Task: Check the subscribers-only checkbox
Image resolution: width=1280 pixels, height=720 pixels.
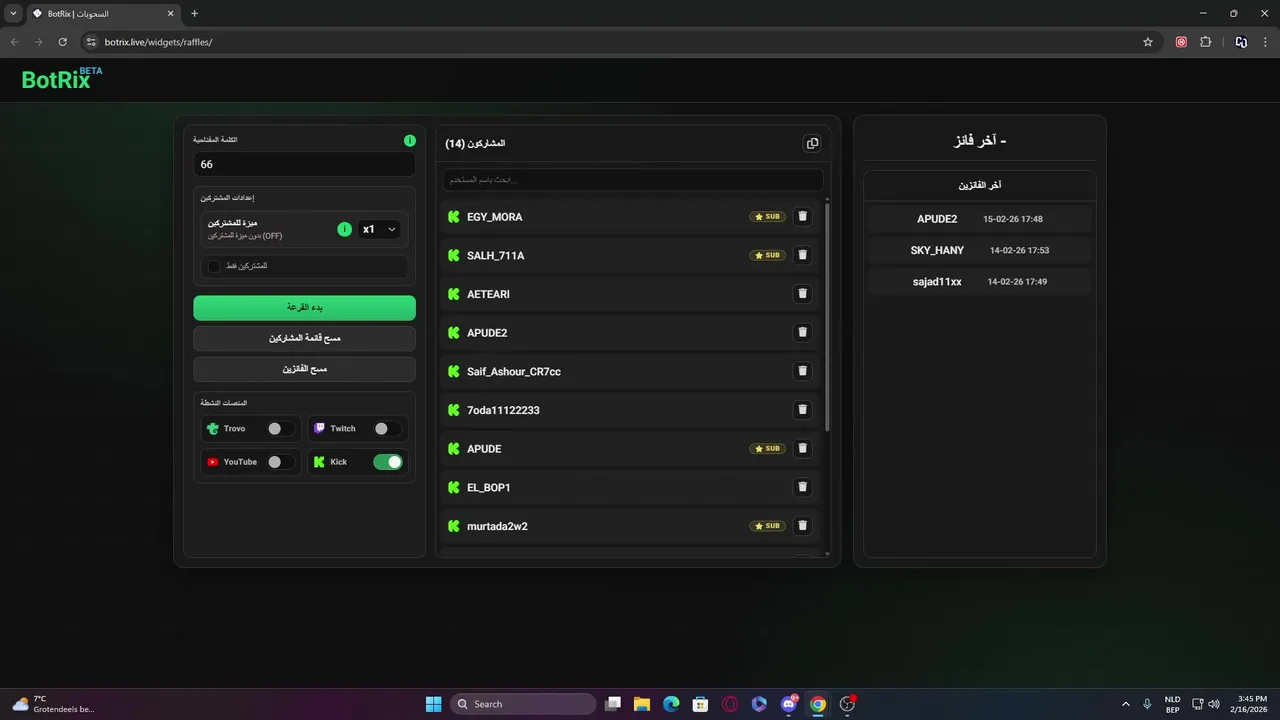Action: pos(213,266)
